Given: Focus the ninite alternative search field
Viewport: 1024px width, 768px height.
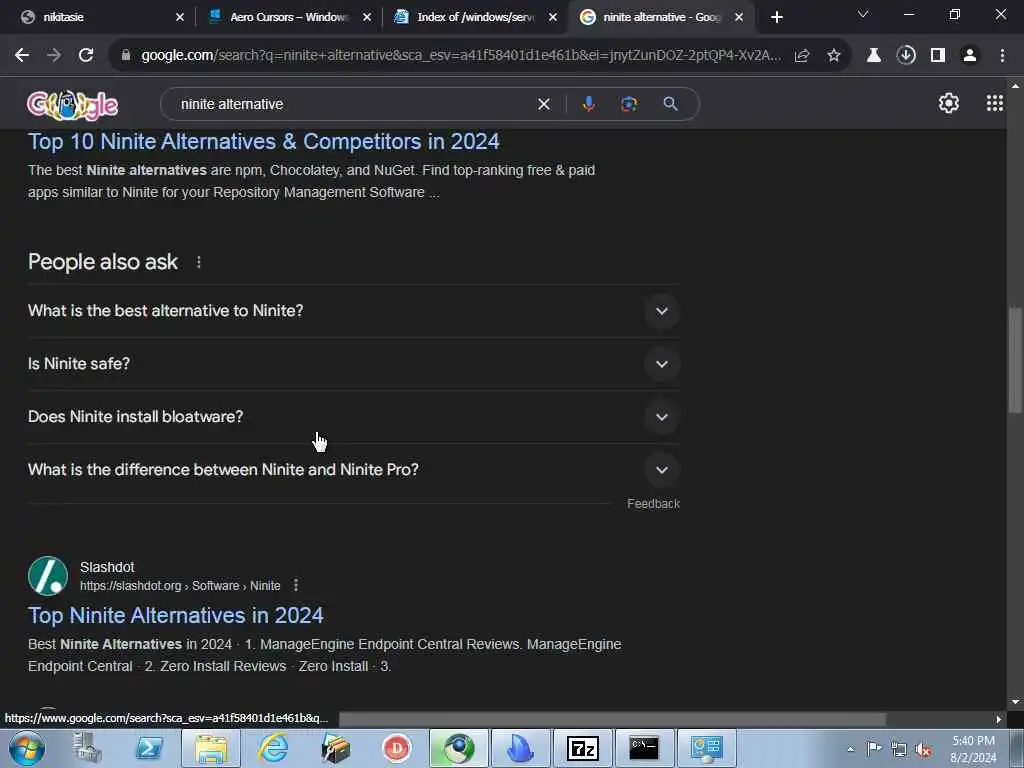Looking at the screenshot, I should coord(353,104).
